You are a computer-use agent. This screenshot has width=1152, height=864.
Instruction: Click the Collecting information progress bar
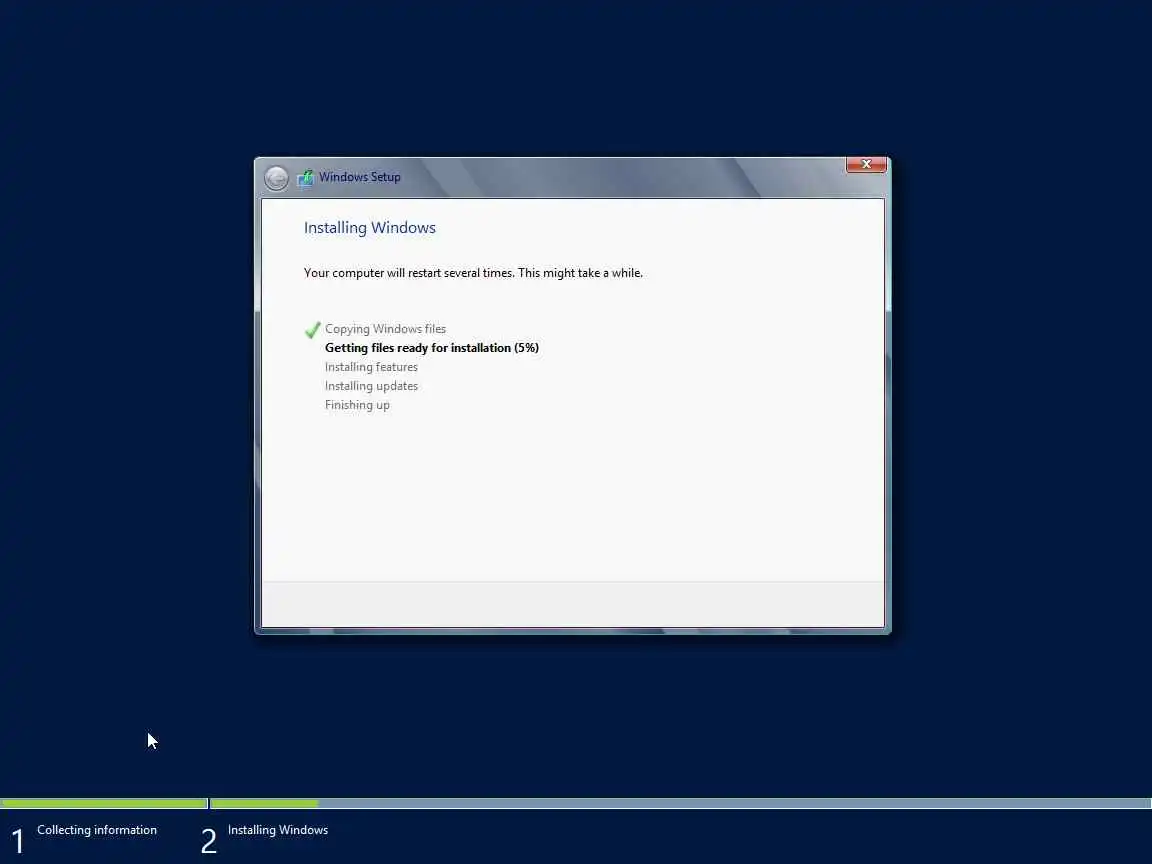click(104, 804)
